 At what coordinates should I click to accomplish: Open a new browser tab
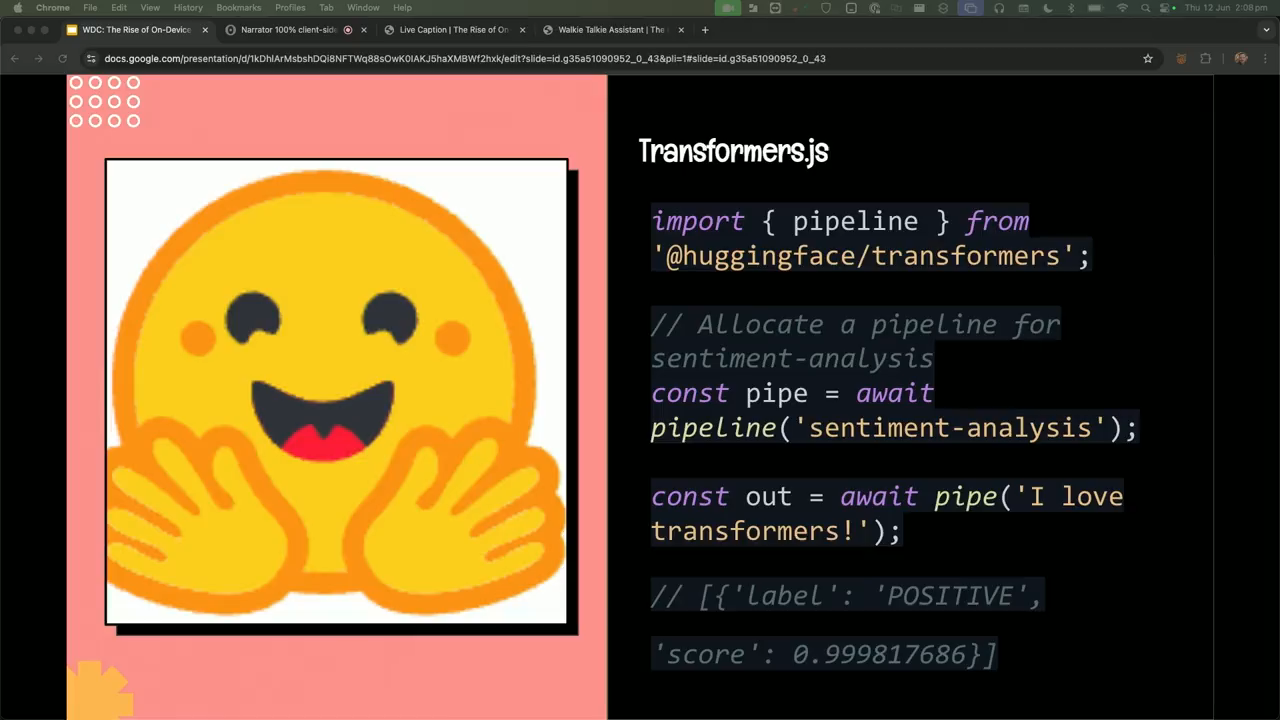[705, 30]
